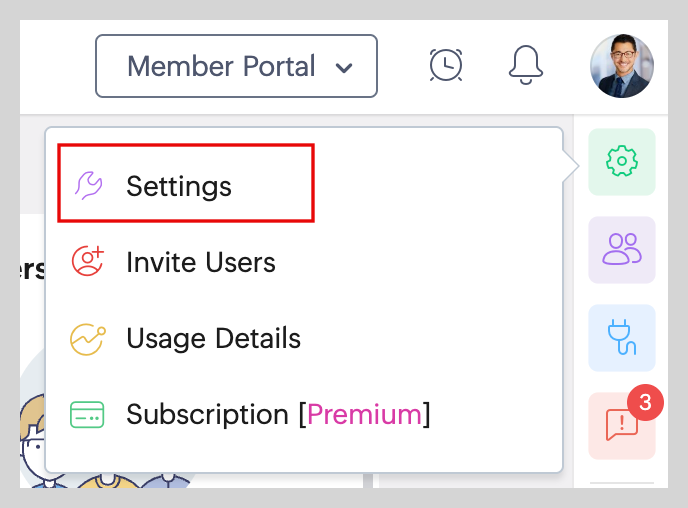The width and height of the screenshot is (688, 508).
Task: Click the Member Portal label text
Action: (x=221, y=67)
